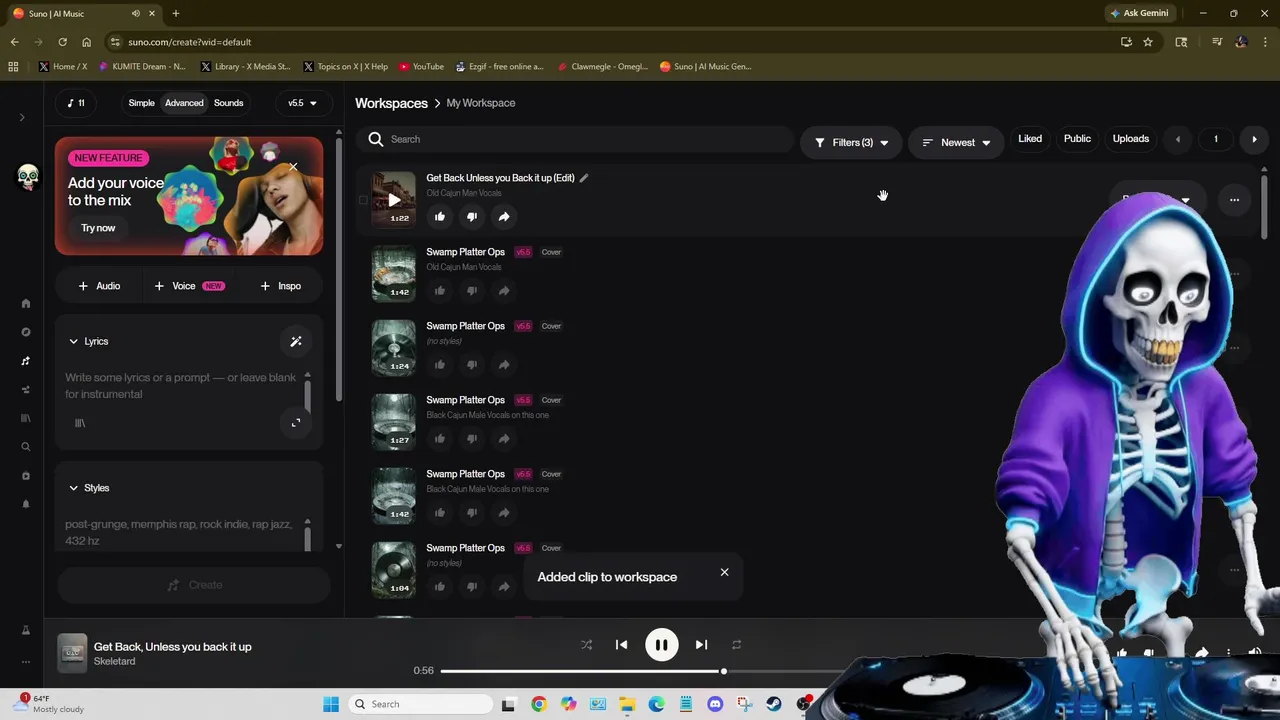Open the sidebar Search magnifier icon

[x=26, y=447]
